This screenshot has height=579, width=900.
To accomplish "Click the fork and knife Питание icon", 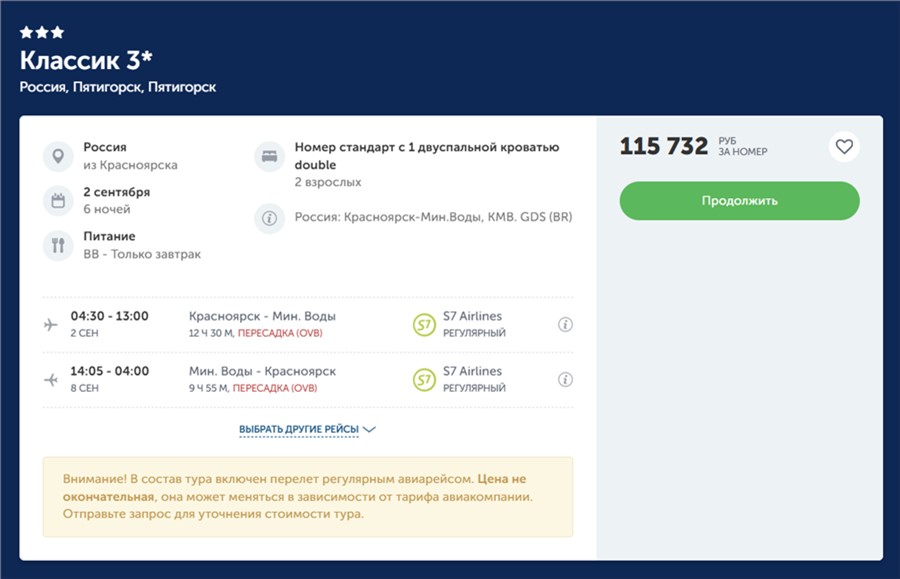I will click(58, 245).
